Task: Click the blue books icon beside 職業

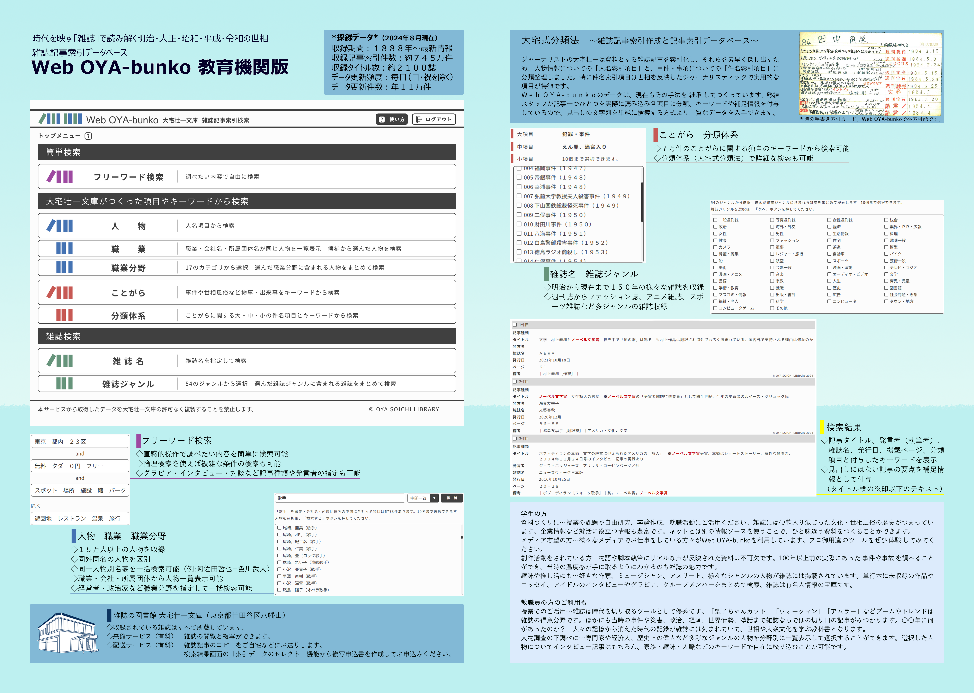Action: (64, 248)
